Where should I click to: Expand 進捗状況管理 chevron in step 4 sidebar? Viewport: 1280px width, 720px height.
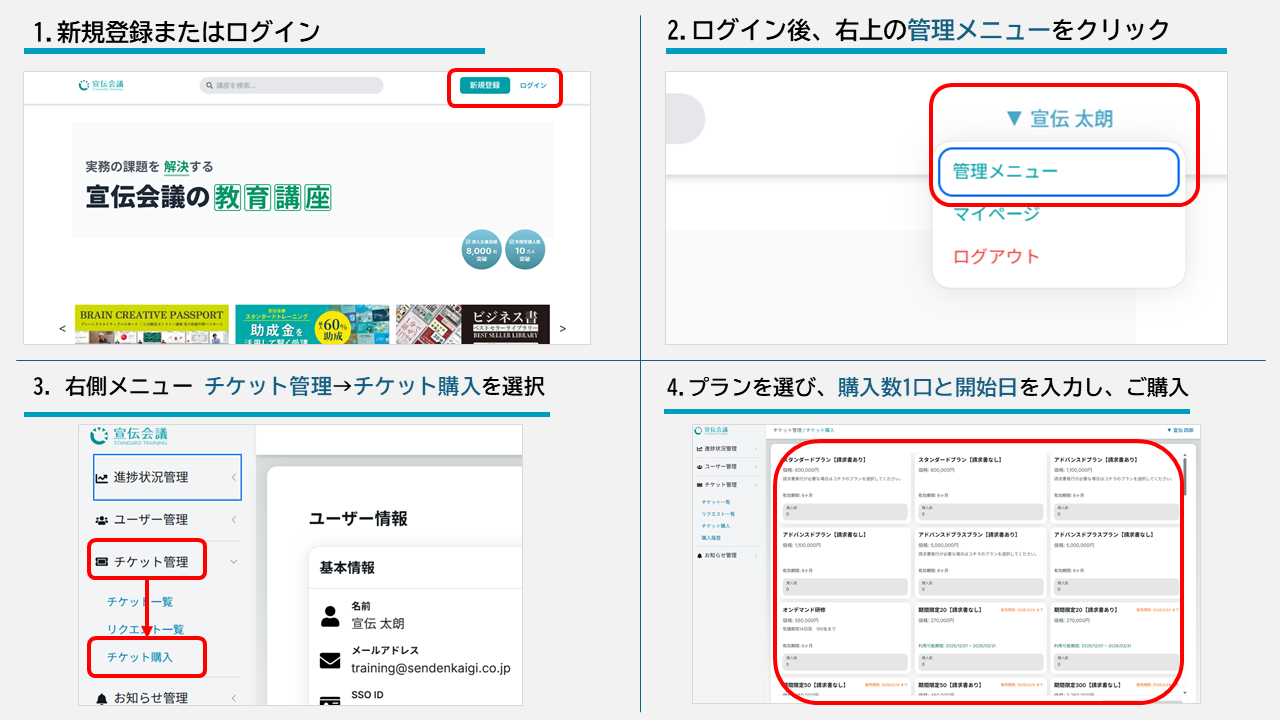[758, 449]
